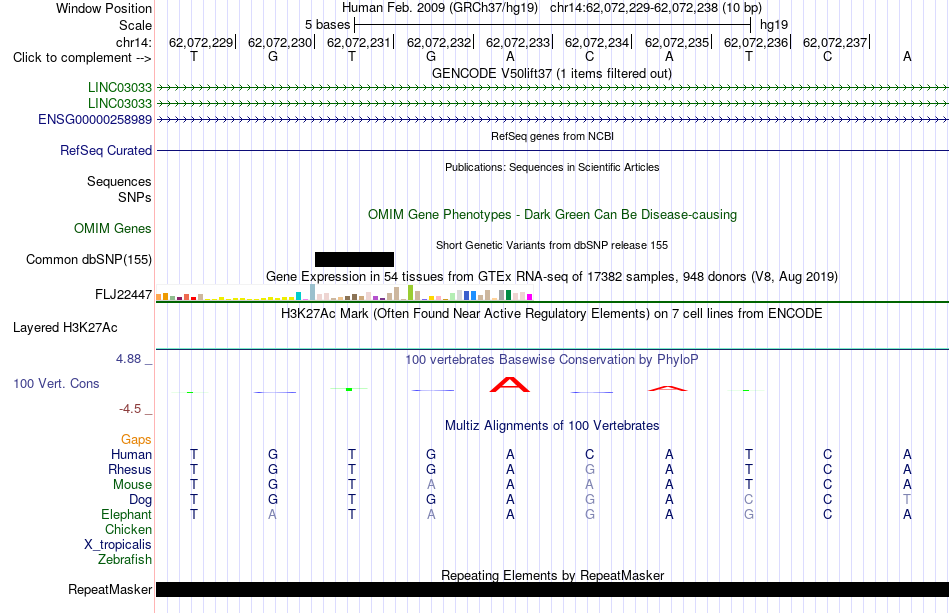950x613 pixels.
Task: Open Multiz Alignments of 100 Vertebrates title
Action: pos(552,426)
